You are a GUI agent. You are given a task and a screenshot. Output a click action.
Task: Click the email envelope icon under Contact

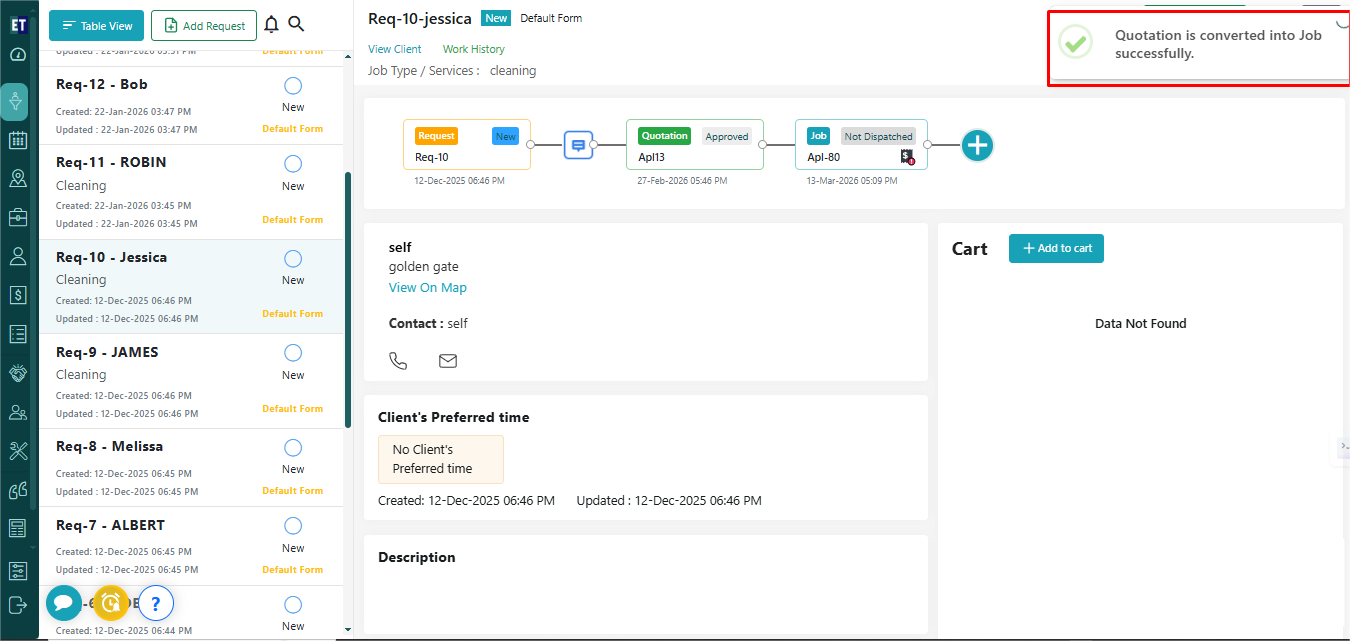[x=448, y=361]
